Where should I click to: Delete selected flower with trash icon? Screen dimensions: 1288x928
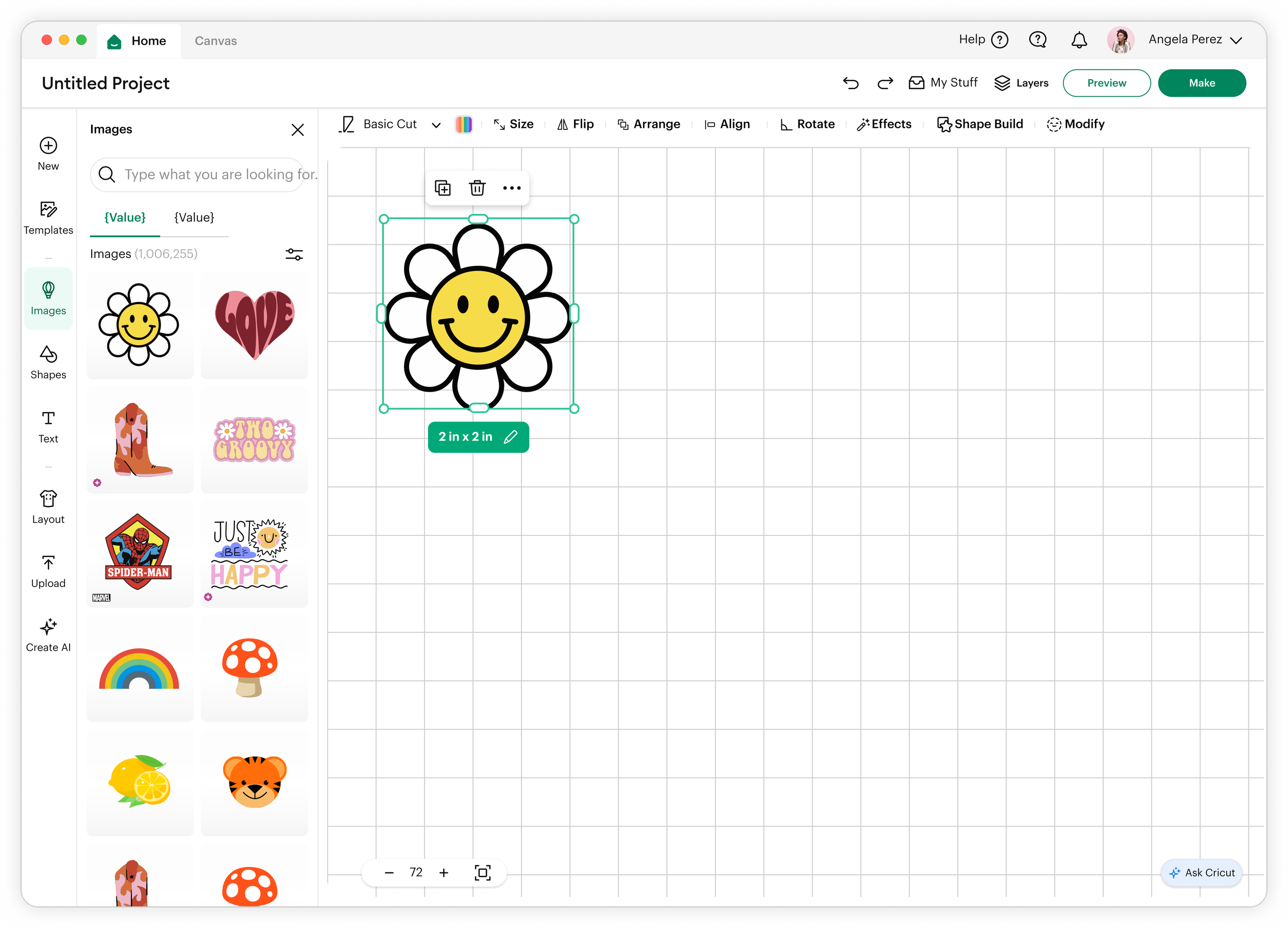click(477, 188)
